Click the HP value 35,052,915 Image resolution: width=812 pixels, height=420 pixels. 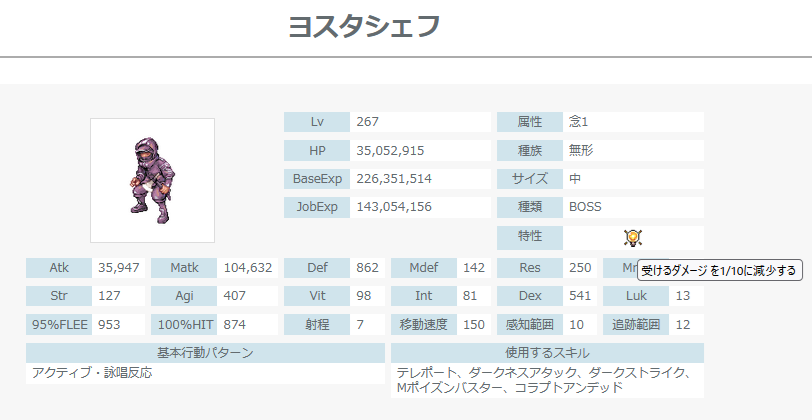point(390,150)
